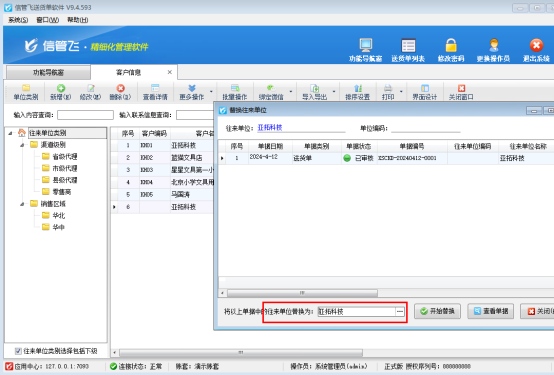
Task: Open the 功能导航窗 icon in header
Action: [365, 45]
